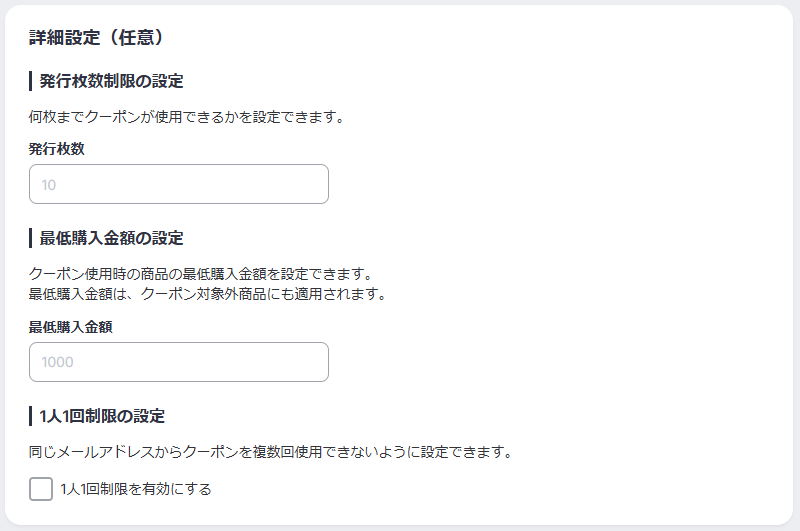Click the 1人1回制限を有効にする label text
This screenshot has height=531, width=800.
(136, 489)
